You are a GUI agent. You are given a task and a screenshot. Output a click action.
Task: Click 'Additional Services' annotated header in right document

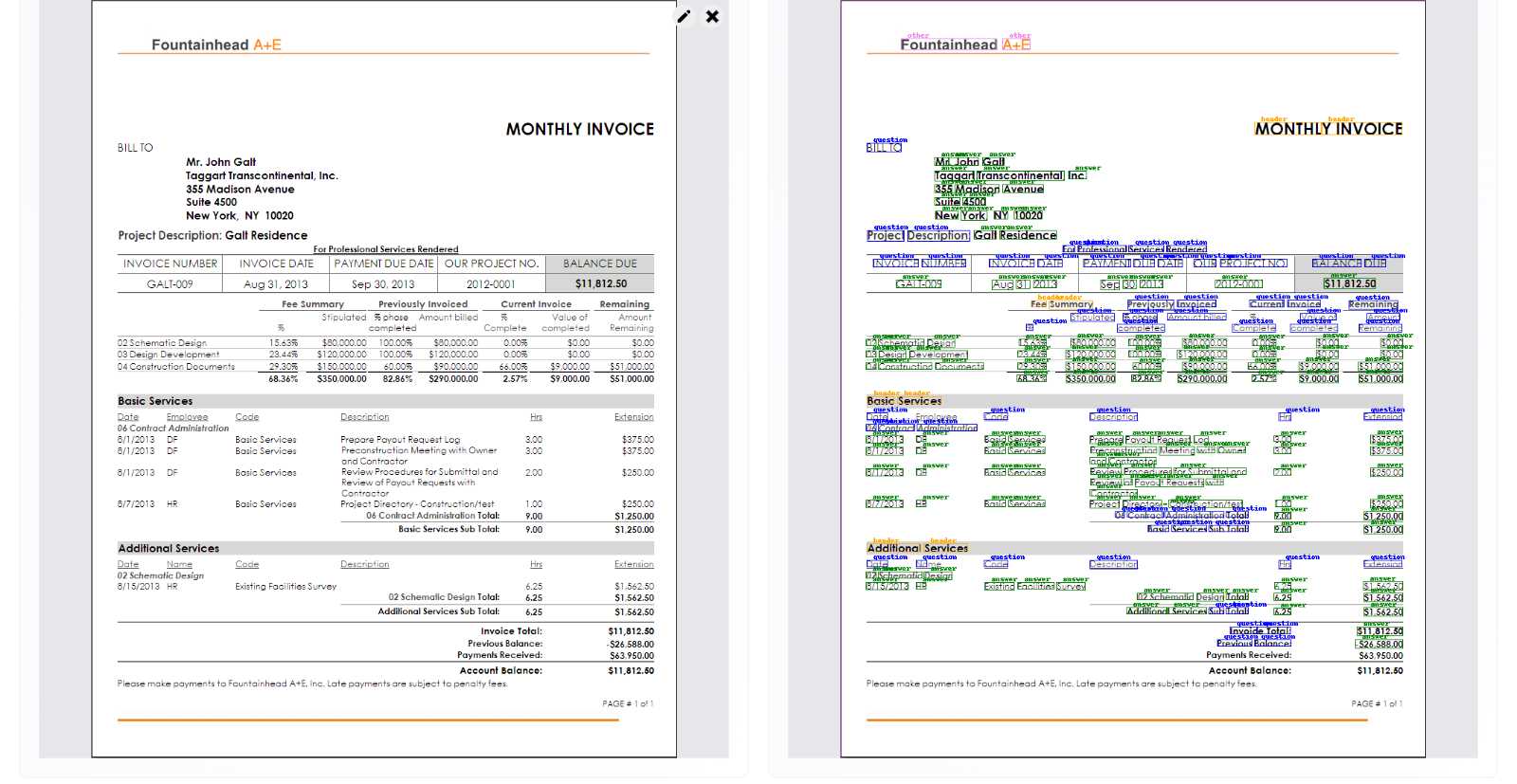(x=917, y=548)
